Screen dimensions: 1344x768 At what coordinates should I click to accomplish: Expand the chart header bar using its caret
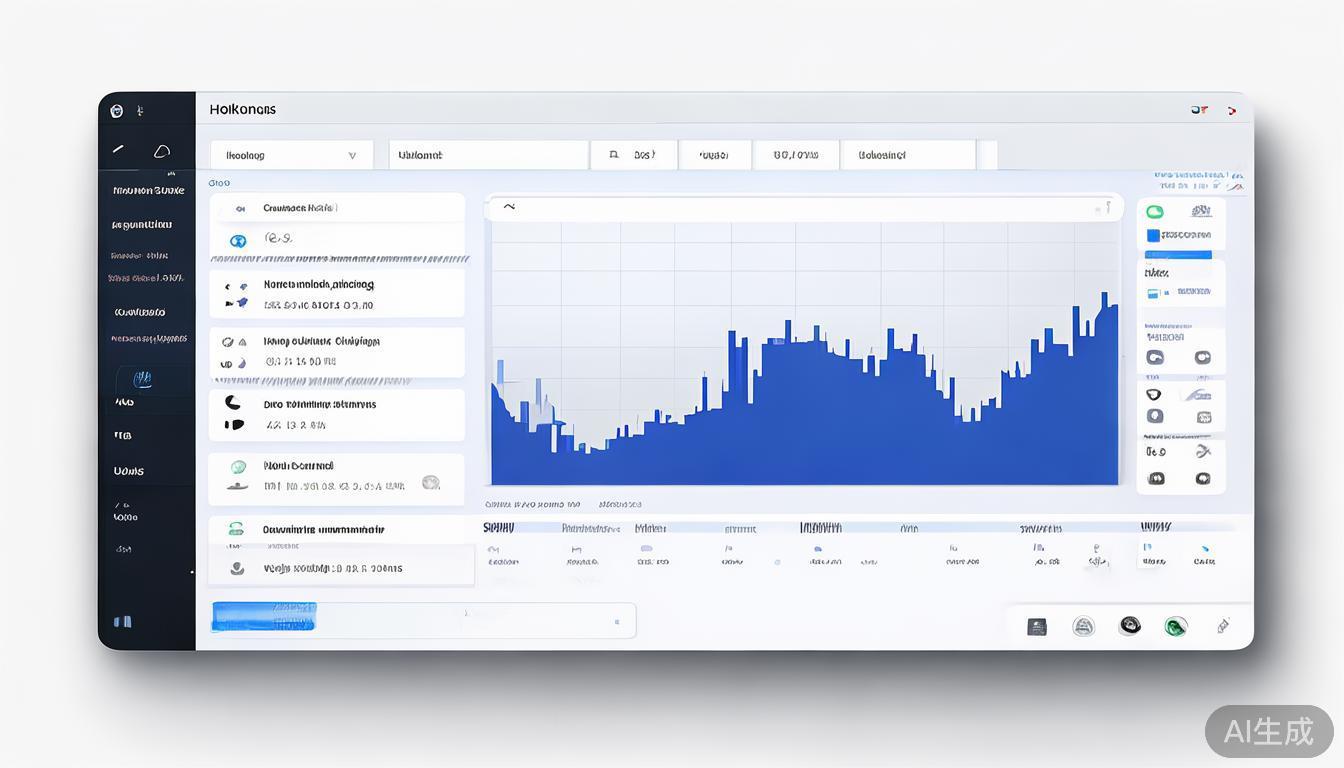[509, 207]
